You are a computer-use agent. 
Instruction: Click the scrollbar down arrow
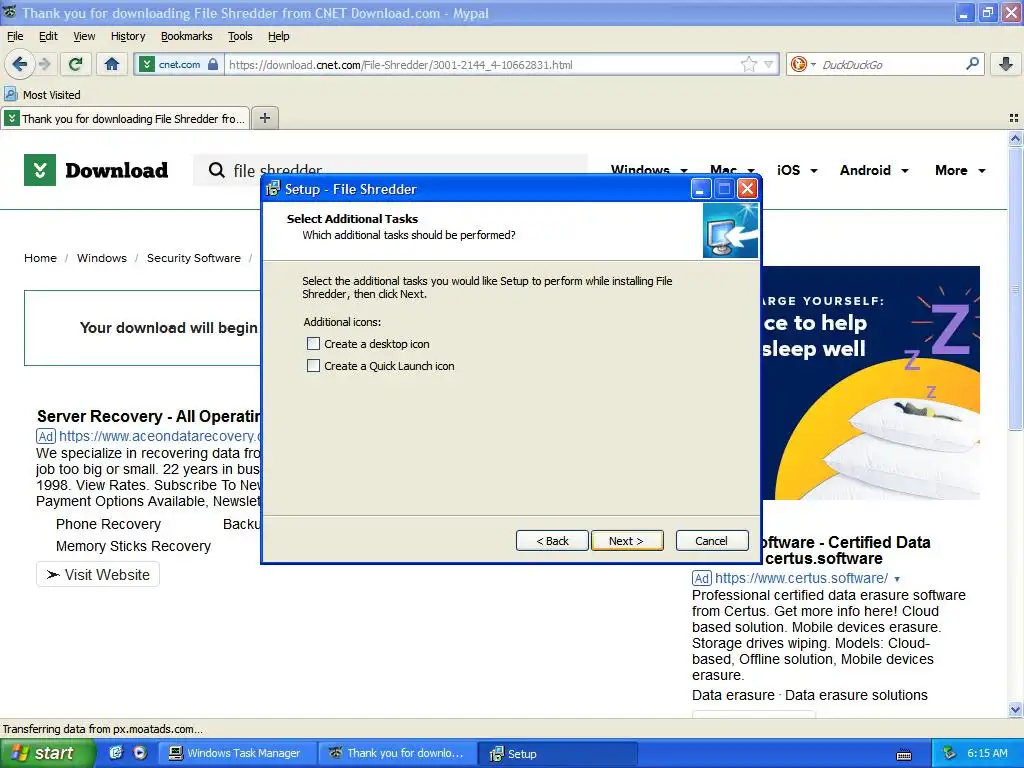pos(1015,709)
